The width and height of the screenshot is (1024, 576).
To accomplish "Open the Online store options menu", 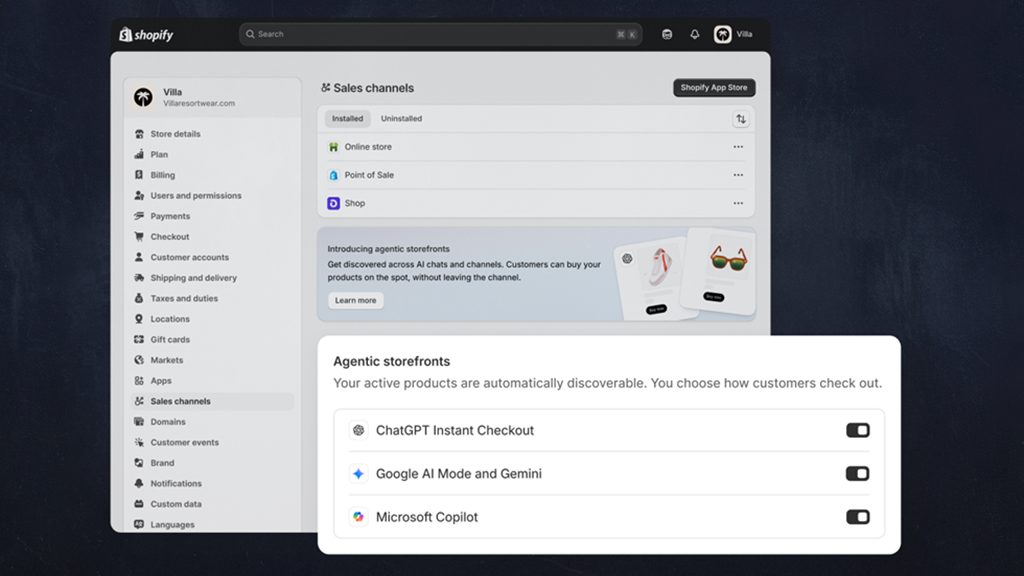I will coord(738,146).
